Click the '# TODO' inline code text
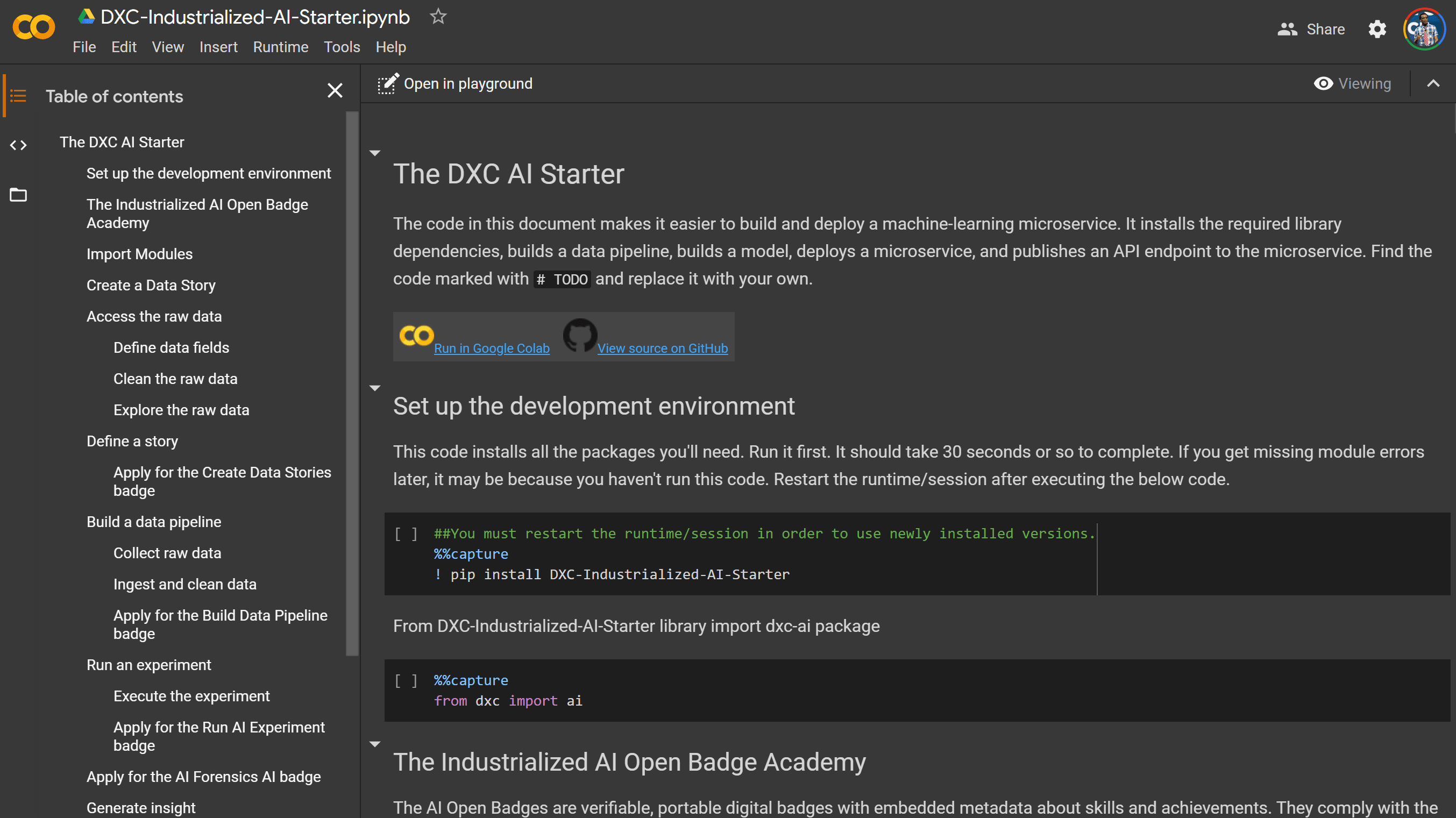1456x818 pixels. point(562,279)
